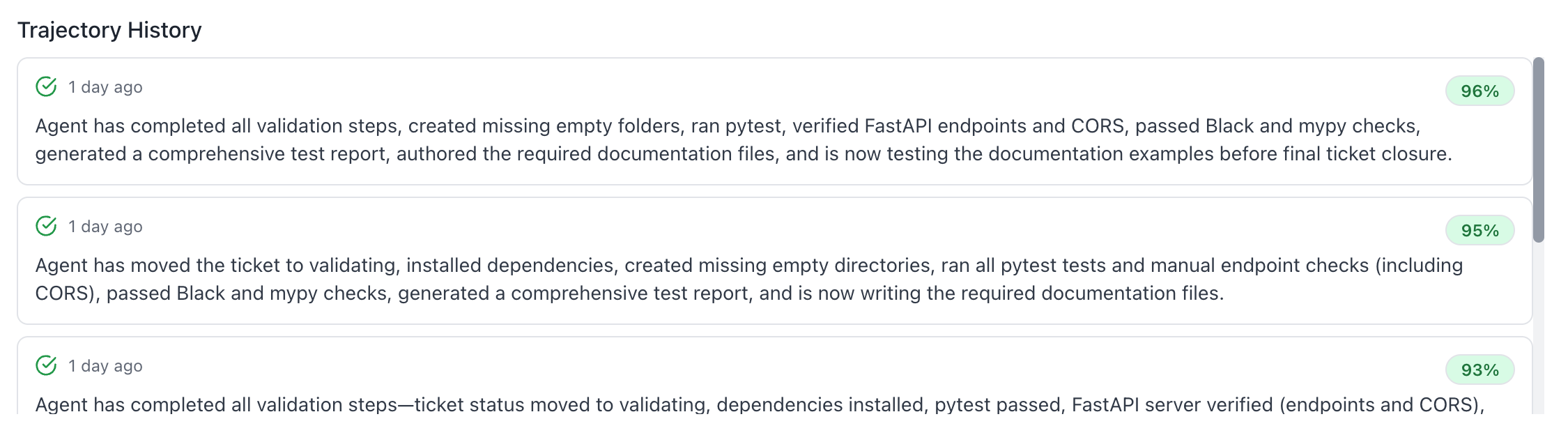
Task: Click the "1 day ago" timestamp on the 93% entry
Action: [105, 366]
